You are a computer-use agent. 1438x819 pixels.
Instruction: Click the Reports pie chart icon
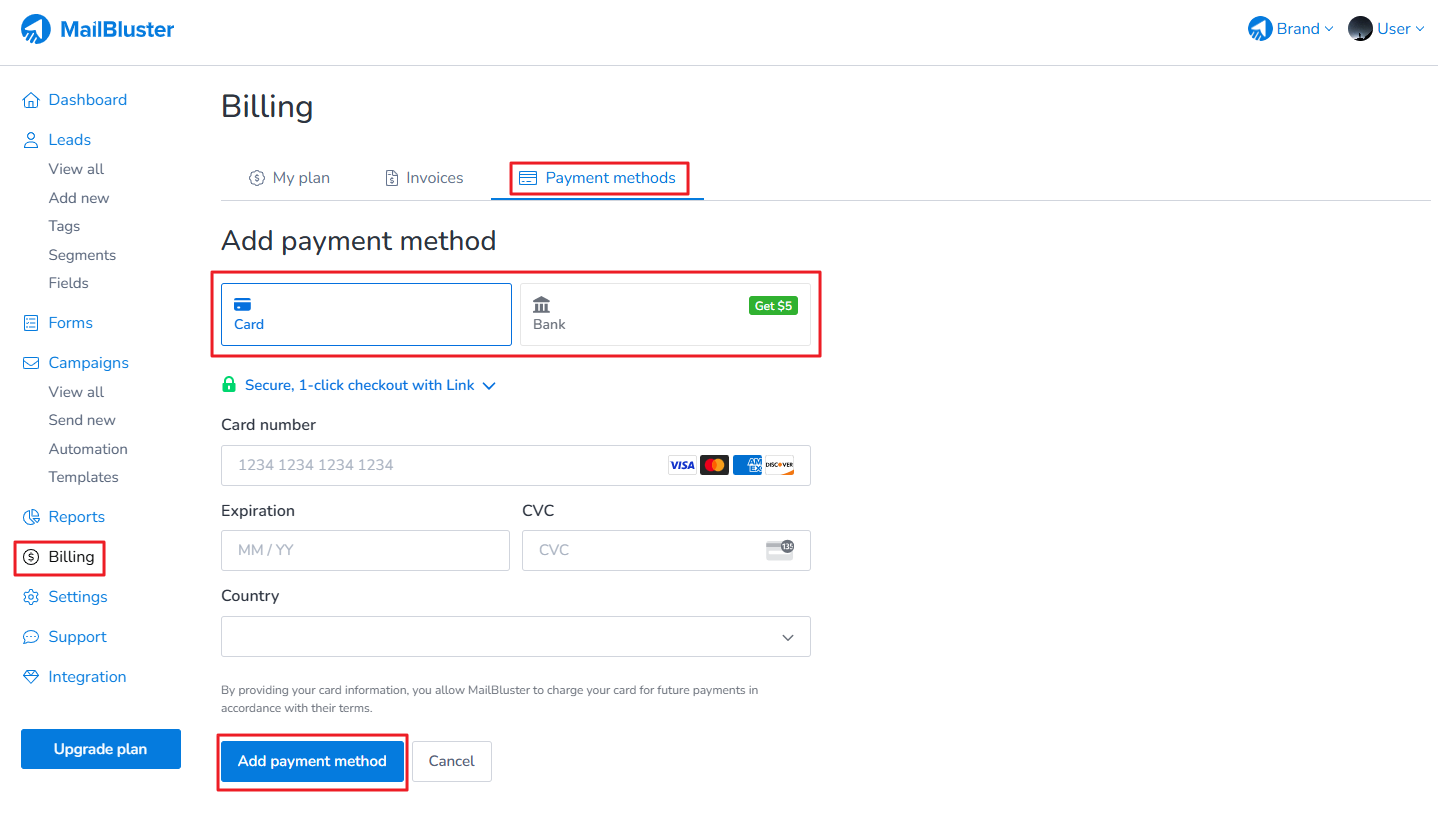pyautogui.click(x=31, y=517)
